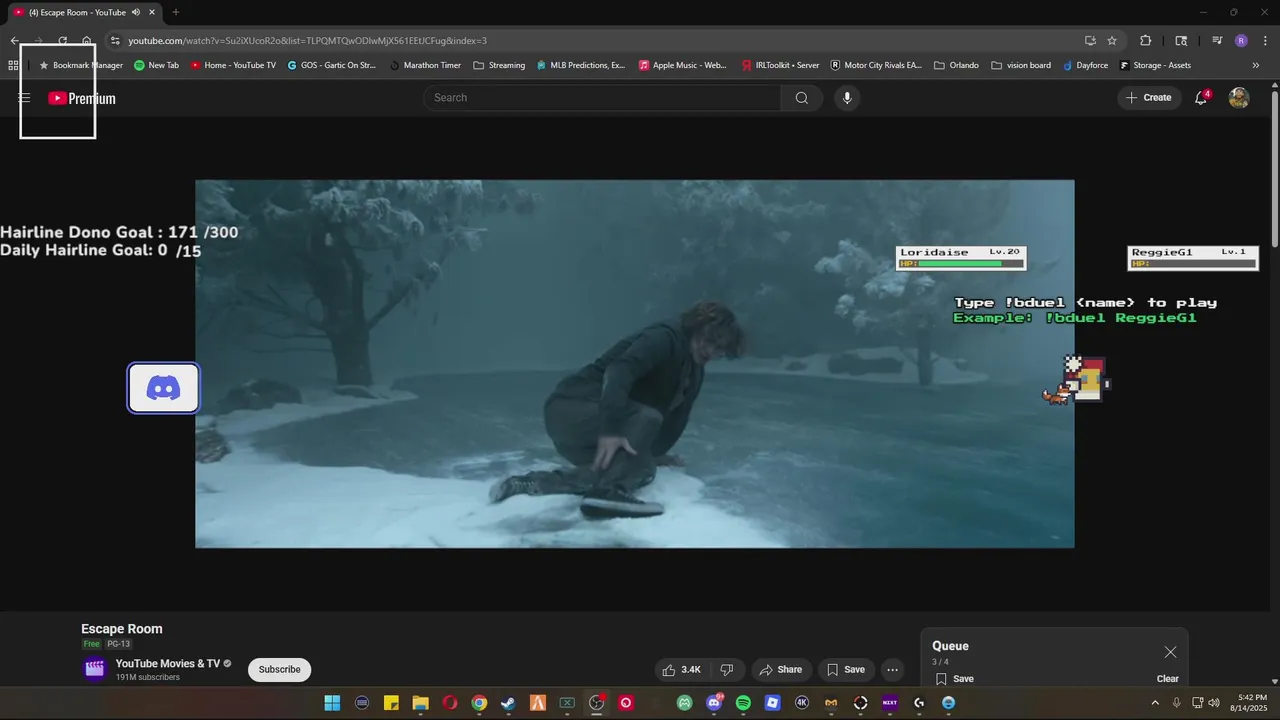Click the Create button
The image size is (1280, 720).
pyautogui.click(x=1149, y=98)
